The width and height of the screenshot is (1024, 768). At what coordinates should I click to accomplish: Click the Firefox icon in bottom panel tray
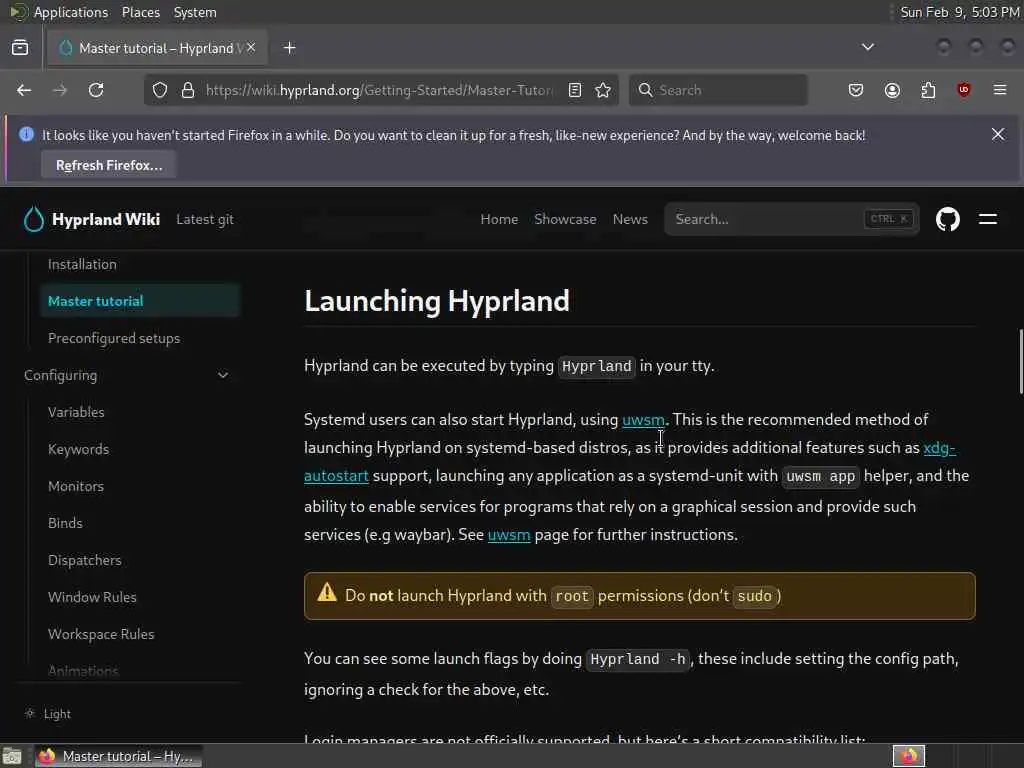tap(909, 756)
